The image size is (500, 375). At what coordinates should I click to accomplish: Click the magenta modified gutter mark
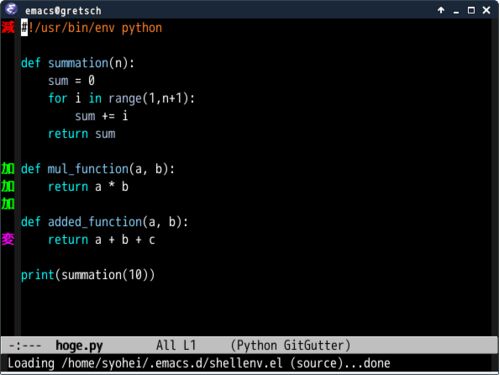8,239
